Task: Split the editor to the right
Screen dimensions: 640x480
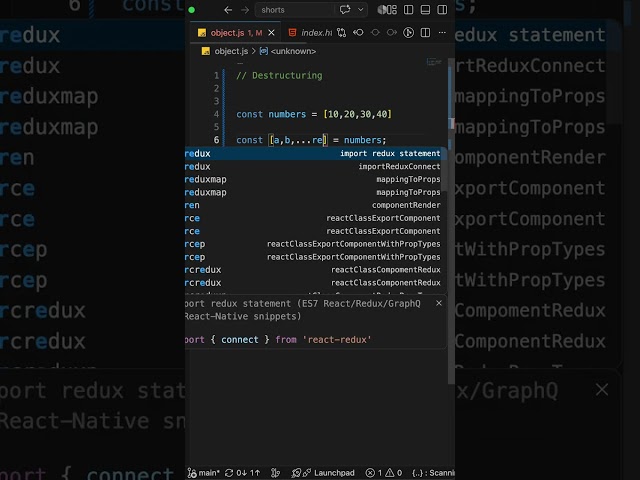Action: pos(425,33)
